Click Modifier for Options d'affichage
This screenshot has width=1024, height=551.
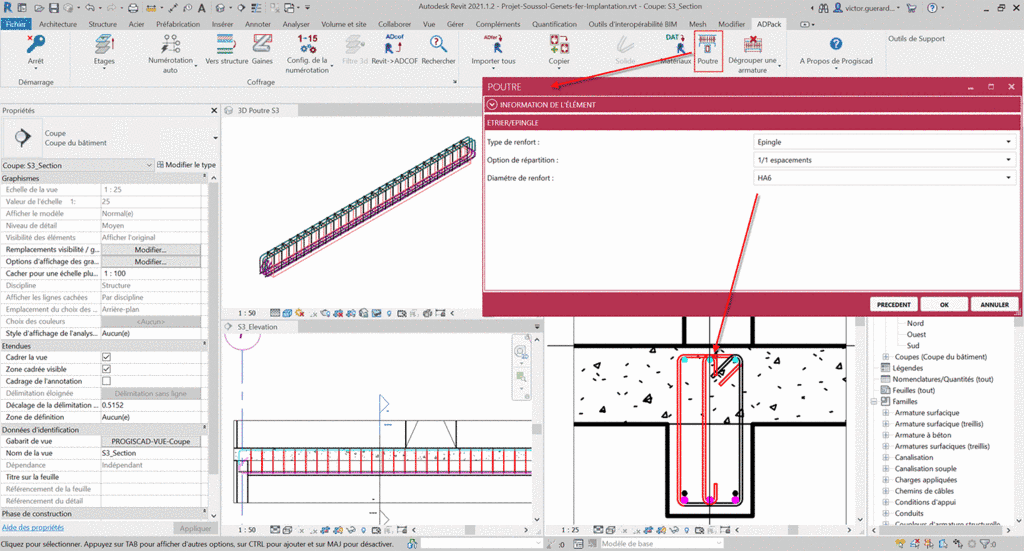click(150, 261)
